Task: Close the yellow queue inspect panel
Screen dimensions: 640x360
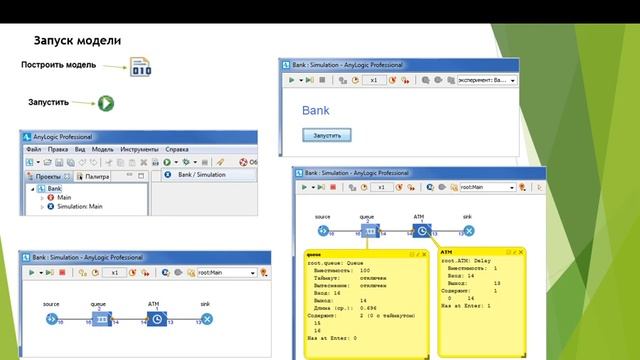Action: 424,254
